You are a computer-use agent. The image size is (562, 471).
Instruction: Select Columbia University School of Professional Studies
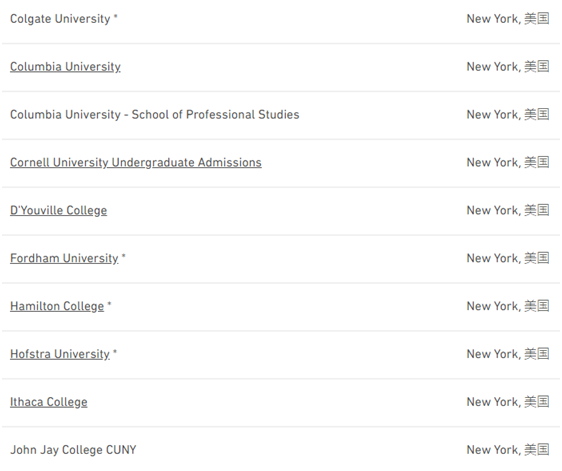154,115
